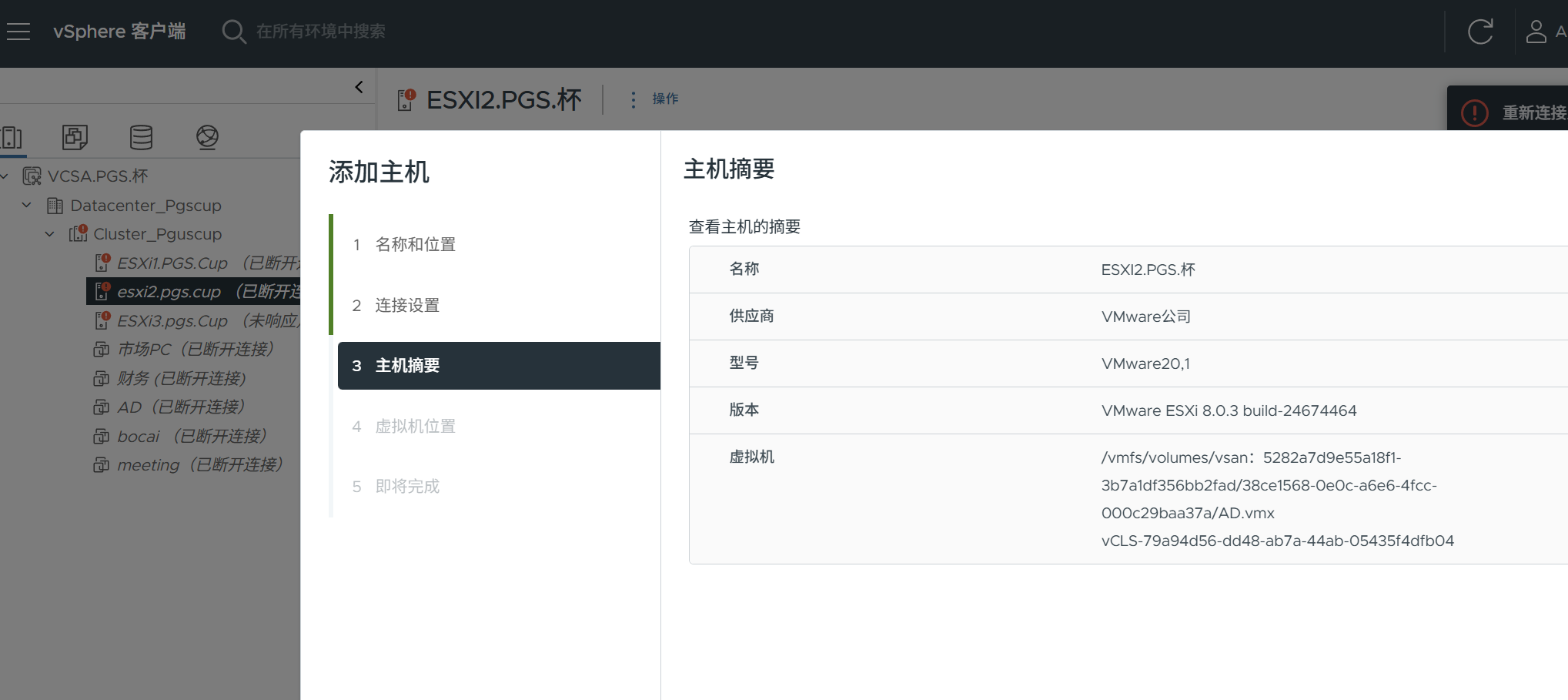
Task: Click the ESXi1.PGS.Cup host alert icon
Action: pyautogui.click(x=102, y=263)
